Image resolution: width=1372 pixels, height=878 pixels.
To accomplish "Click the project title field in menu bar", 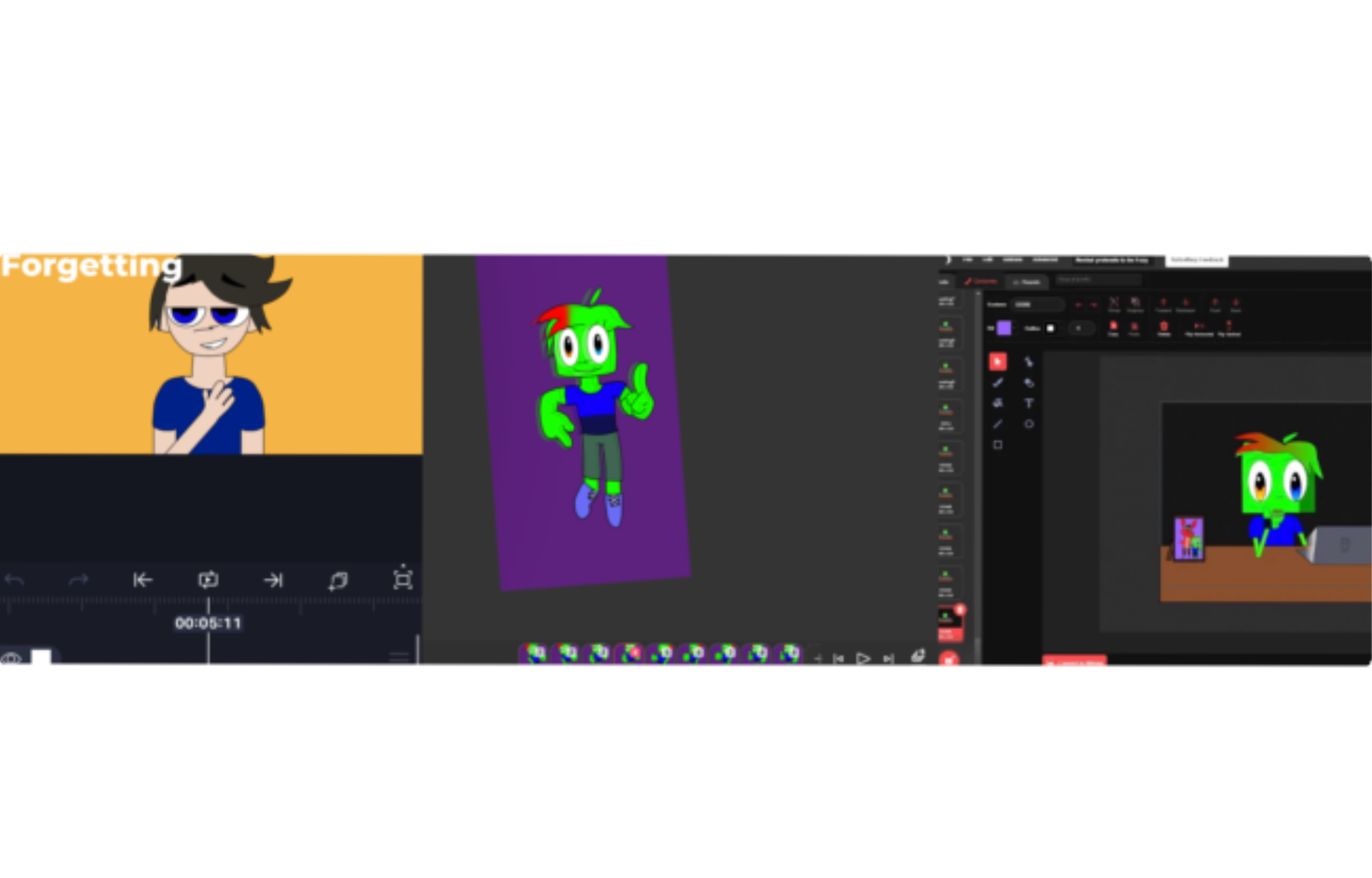I will click(1112, 260).
